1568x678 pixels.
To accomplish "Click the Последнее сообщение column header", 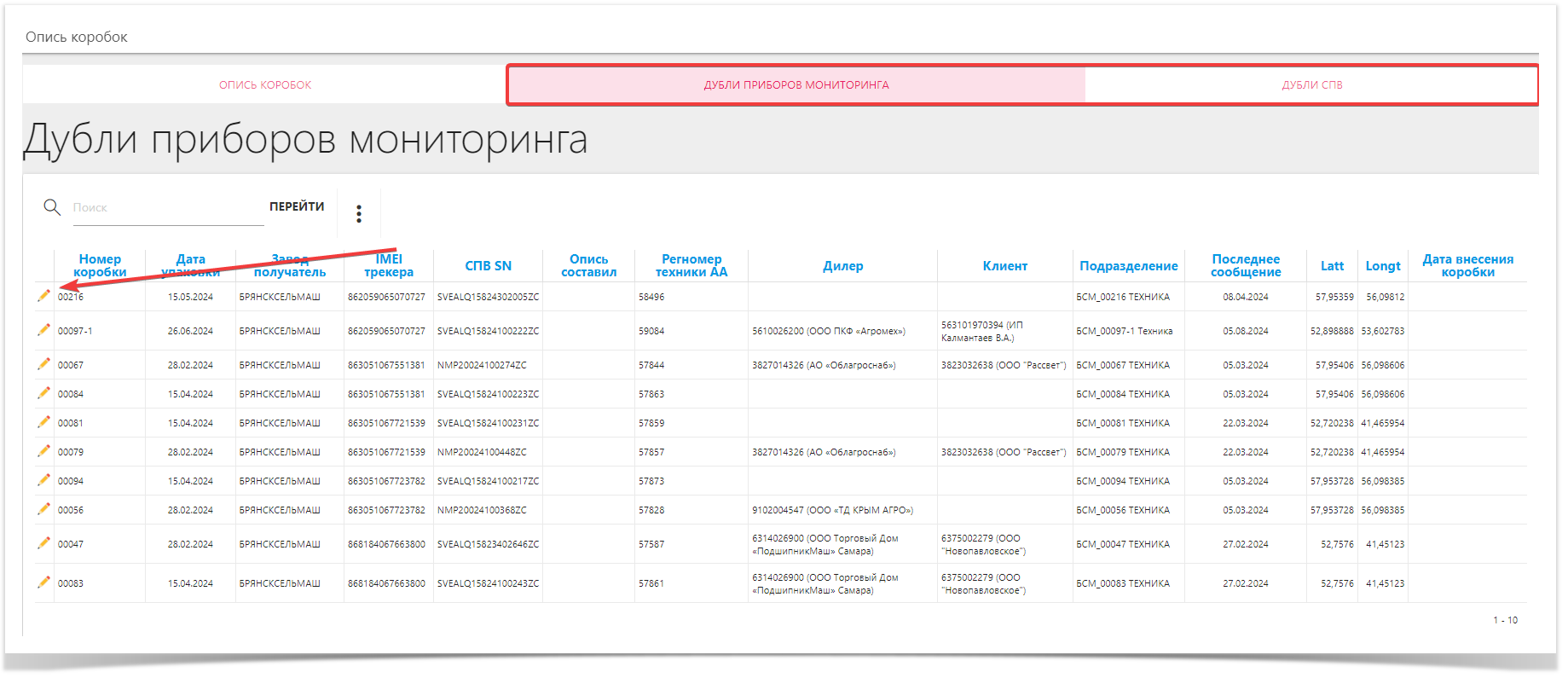I will 1245,265.
